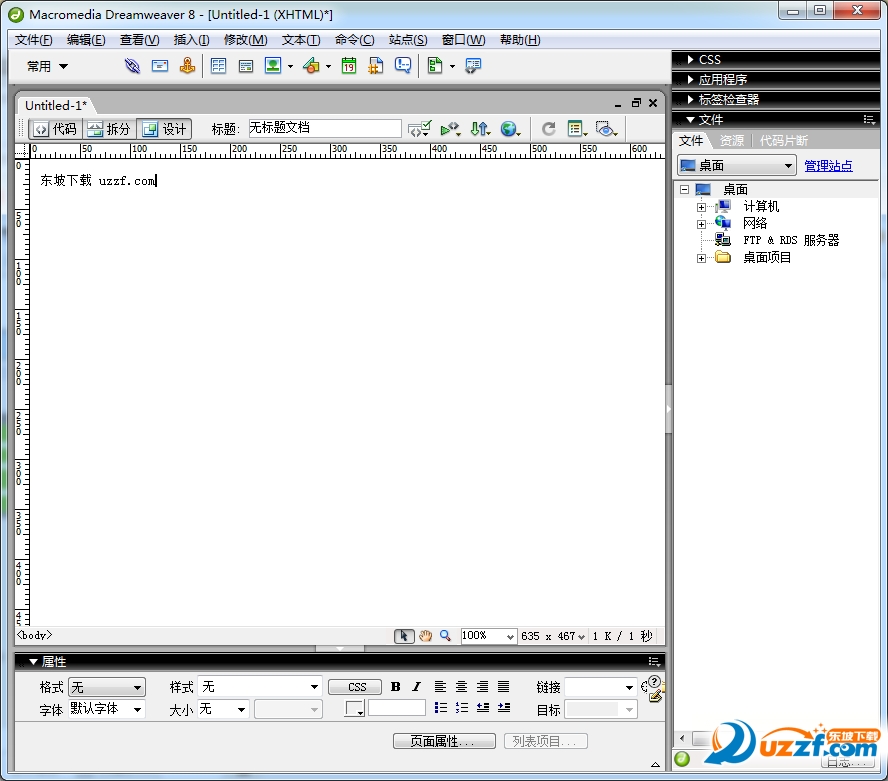Insert an image icon
The image size is (888, 781).
point(273,66)
